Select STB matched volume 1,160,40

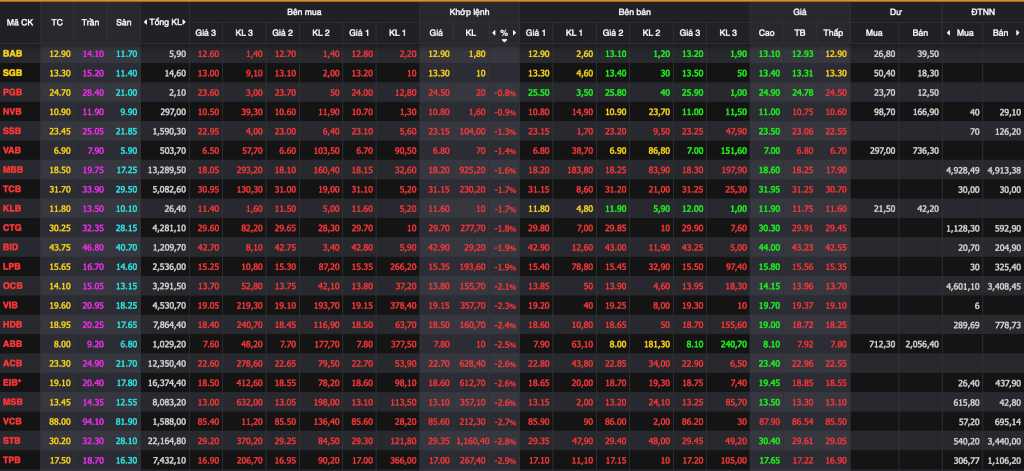pos(472,441)
